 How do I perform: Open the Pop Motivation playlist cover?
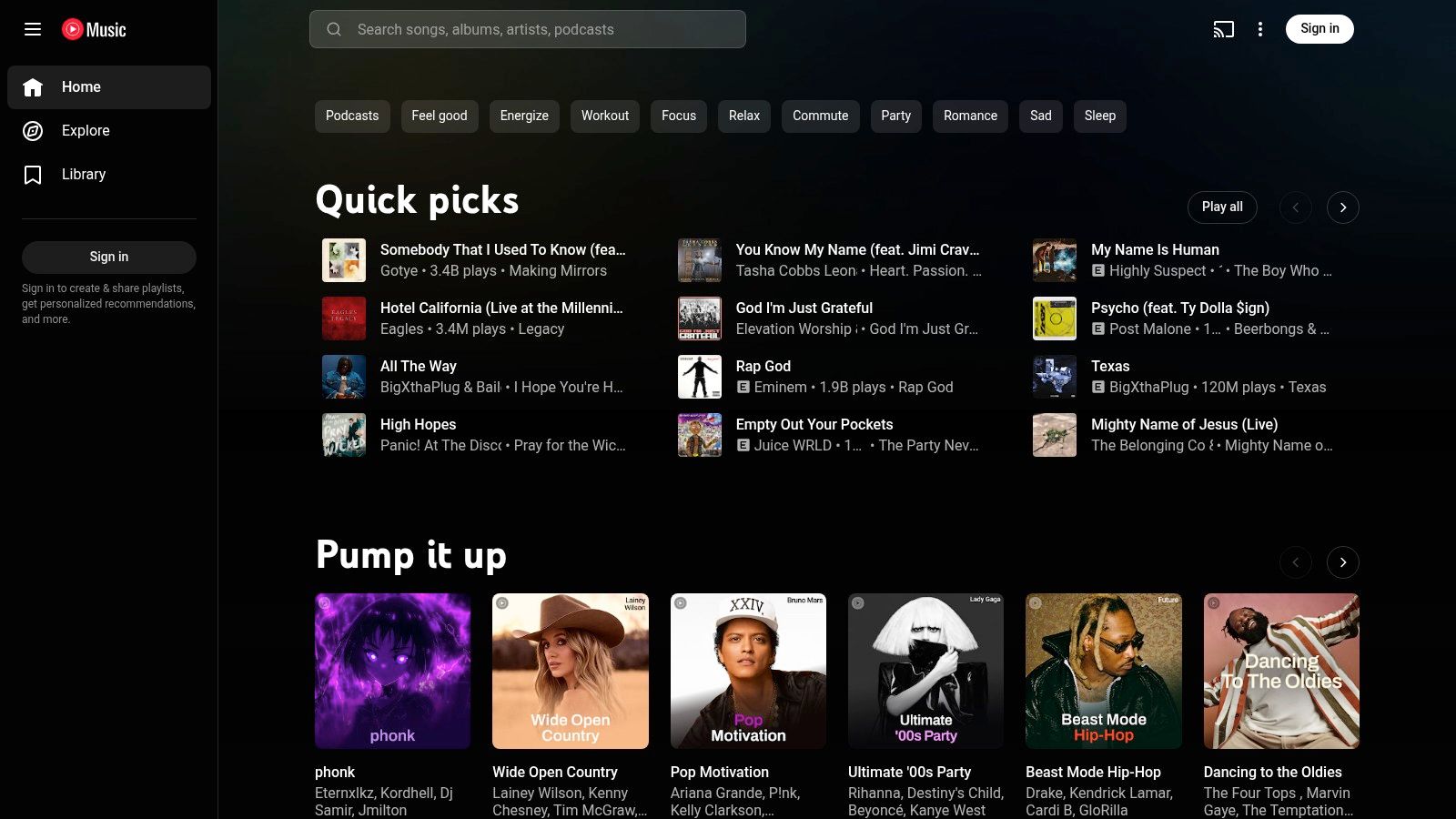pyautogui.click(x=748, y=672)
